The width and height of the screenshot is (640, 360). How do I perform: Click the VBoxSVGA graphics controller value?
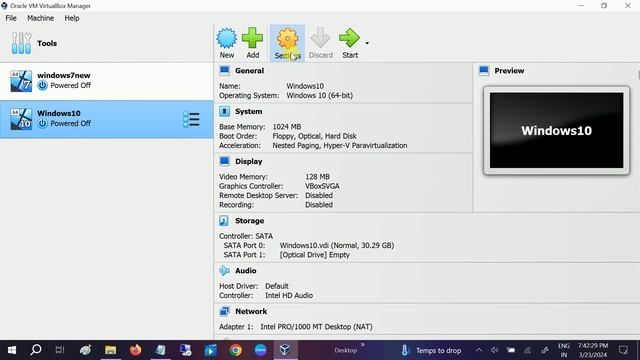point(322,186)
